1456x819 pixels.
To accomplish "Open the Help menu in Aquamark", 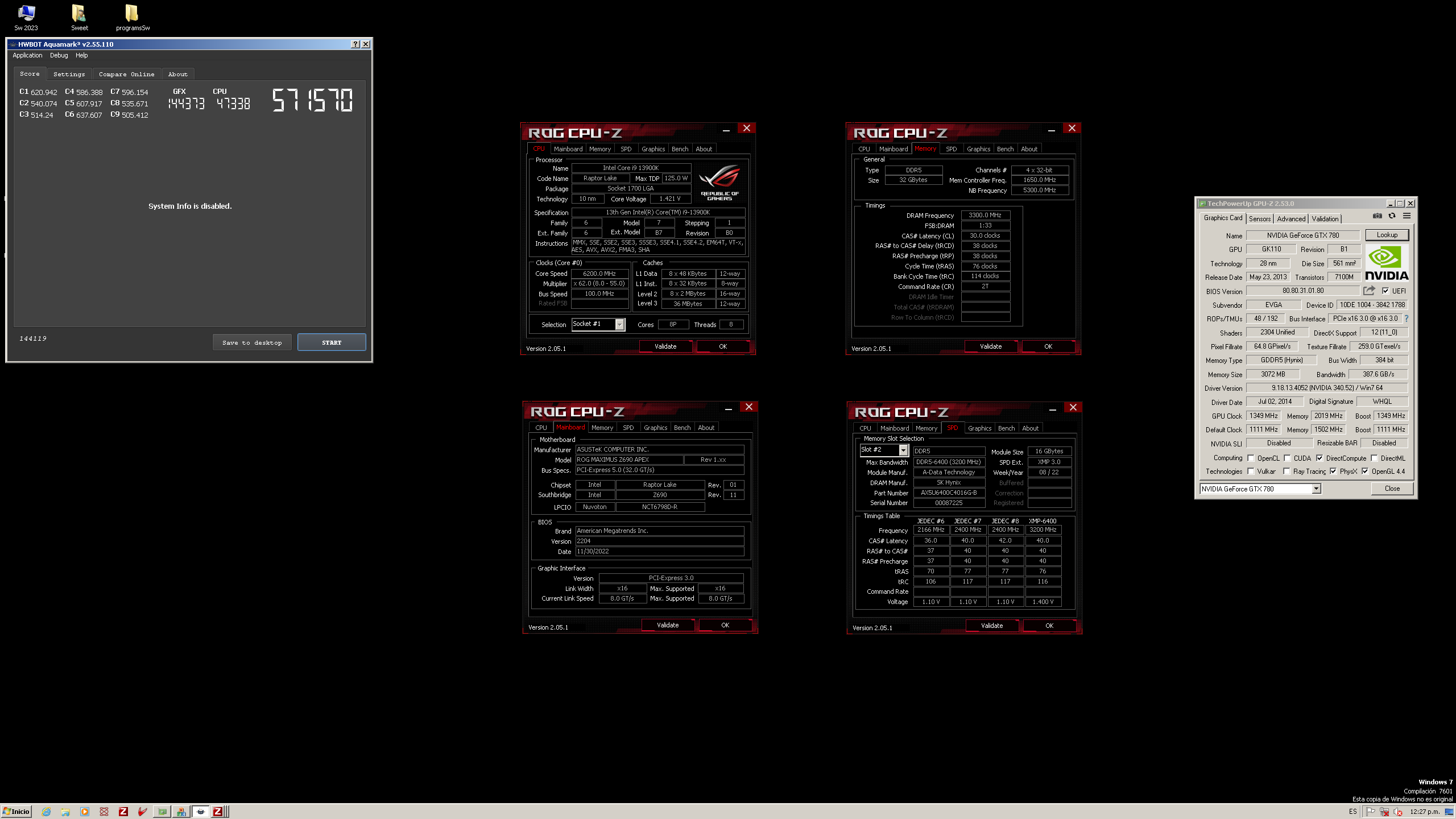I will (x=82, y=55).
